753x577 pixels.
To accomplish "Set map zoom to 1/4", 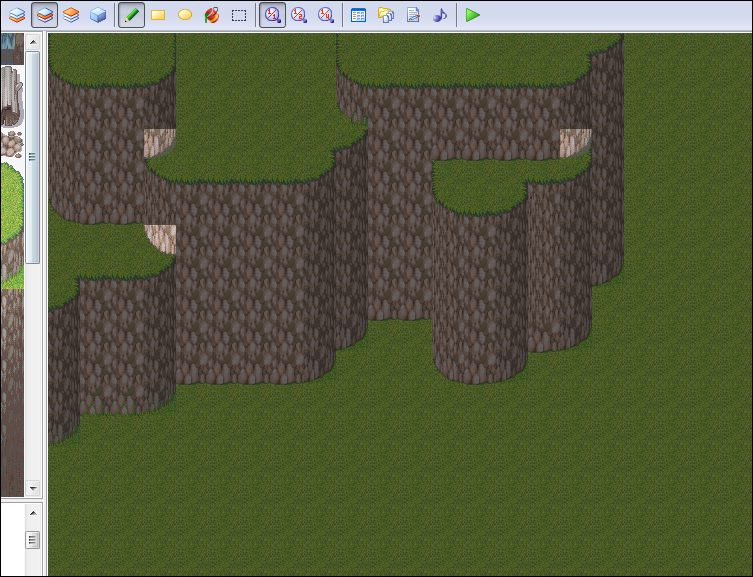I will tap(326, 15).
